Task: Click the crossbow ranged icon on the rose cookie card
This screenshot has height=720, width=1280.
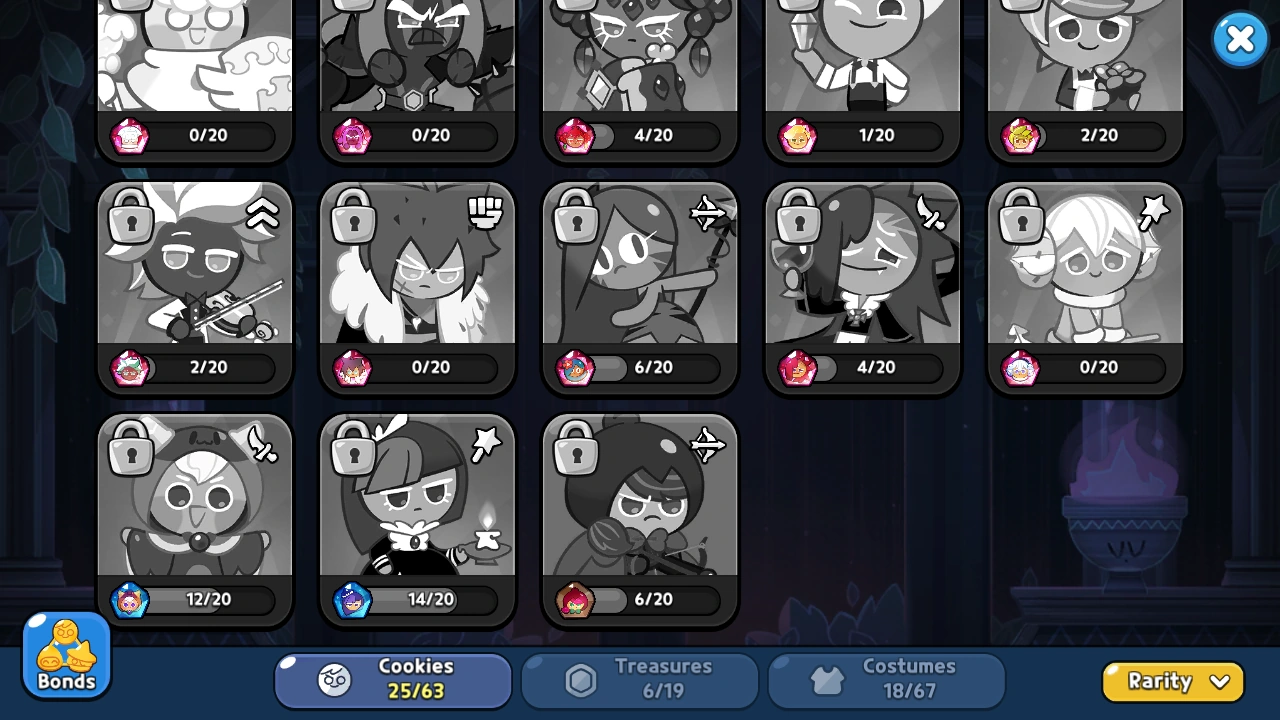Action: (x=708, y=445)
